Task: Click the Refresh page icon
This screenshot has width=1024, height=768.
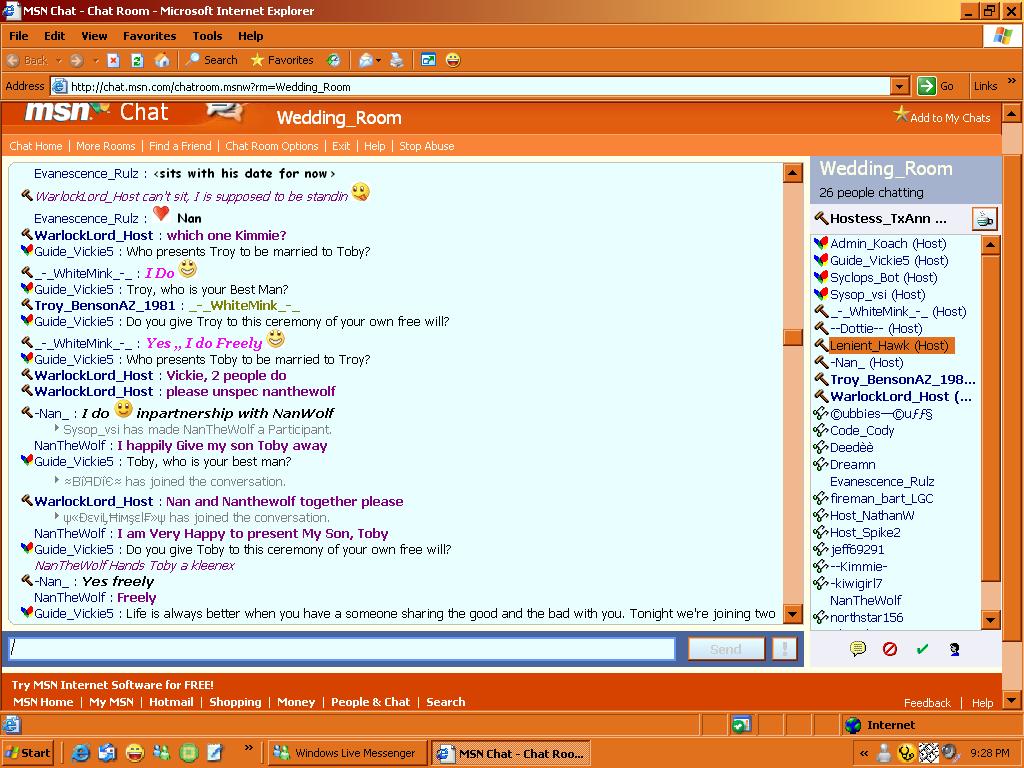Action: pyautogui.click(x=137, y=60)
